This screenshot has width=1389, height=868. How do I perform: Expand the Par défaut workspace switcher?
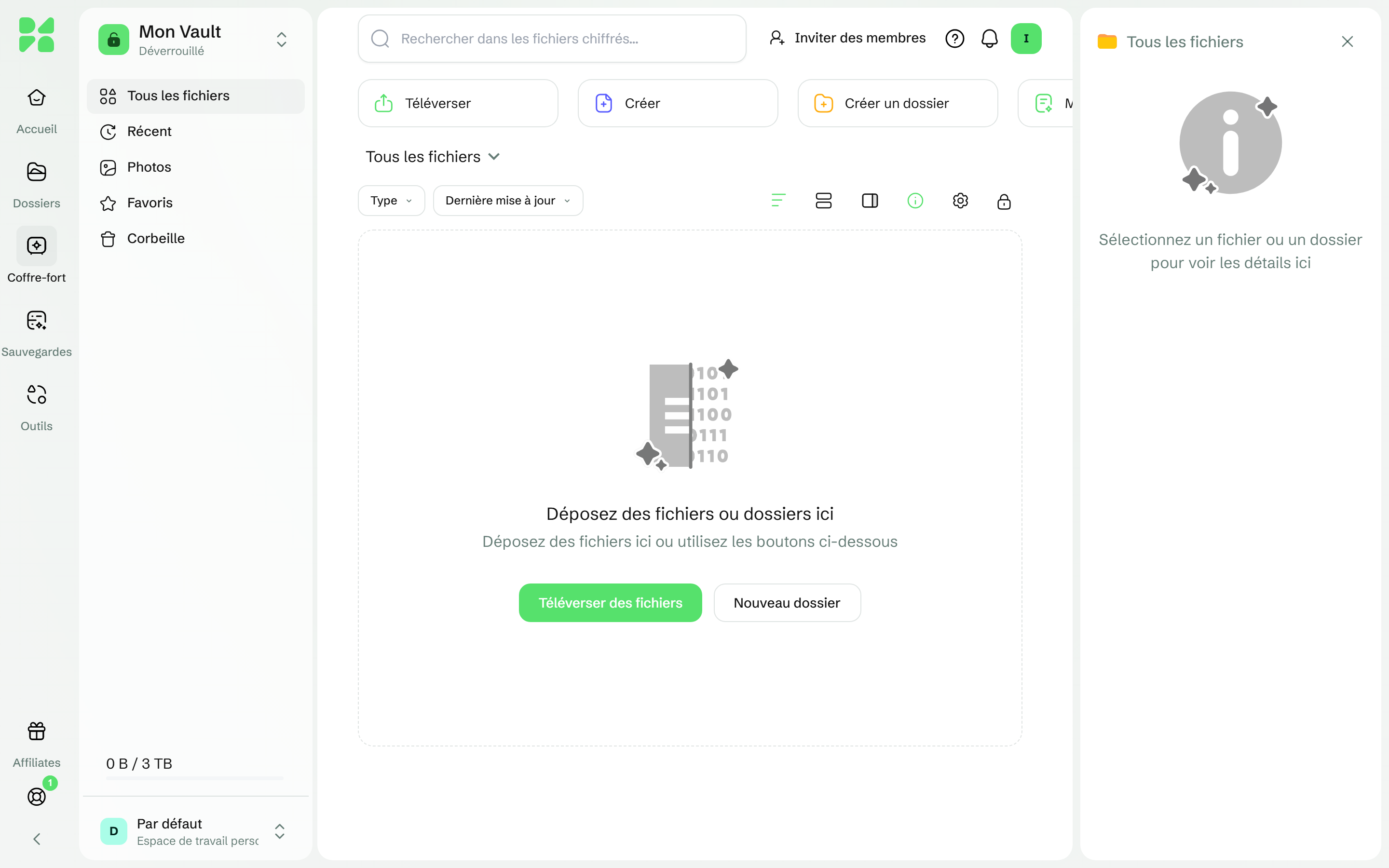280,831
